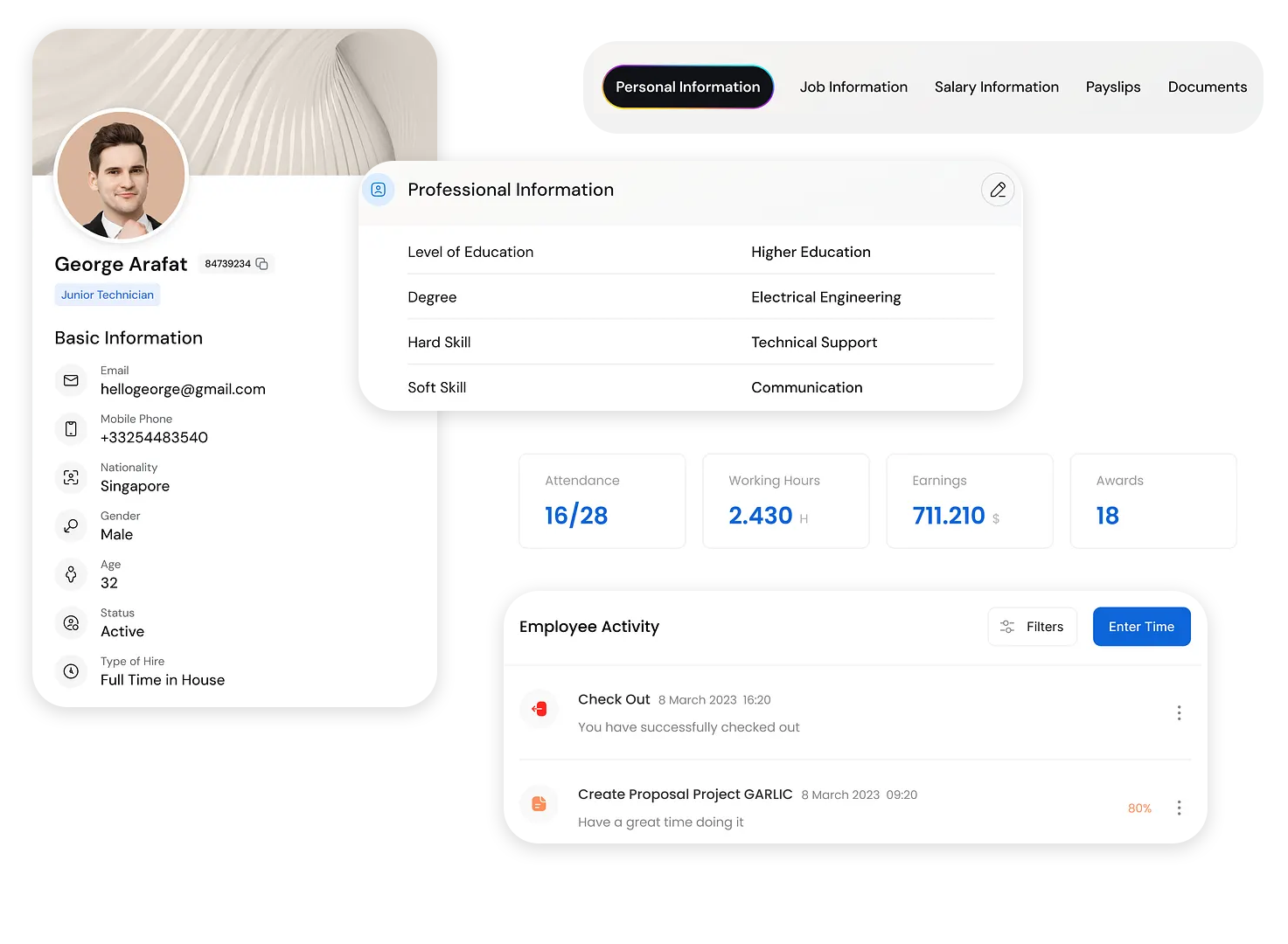This screenshot has height=944, width=1288.
Task: Click the Professional Information header icon
Action: click(x=379, y=190)
